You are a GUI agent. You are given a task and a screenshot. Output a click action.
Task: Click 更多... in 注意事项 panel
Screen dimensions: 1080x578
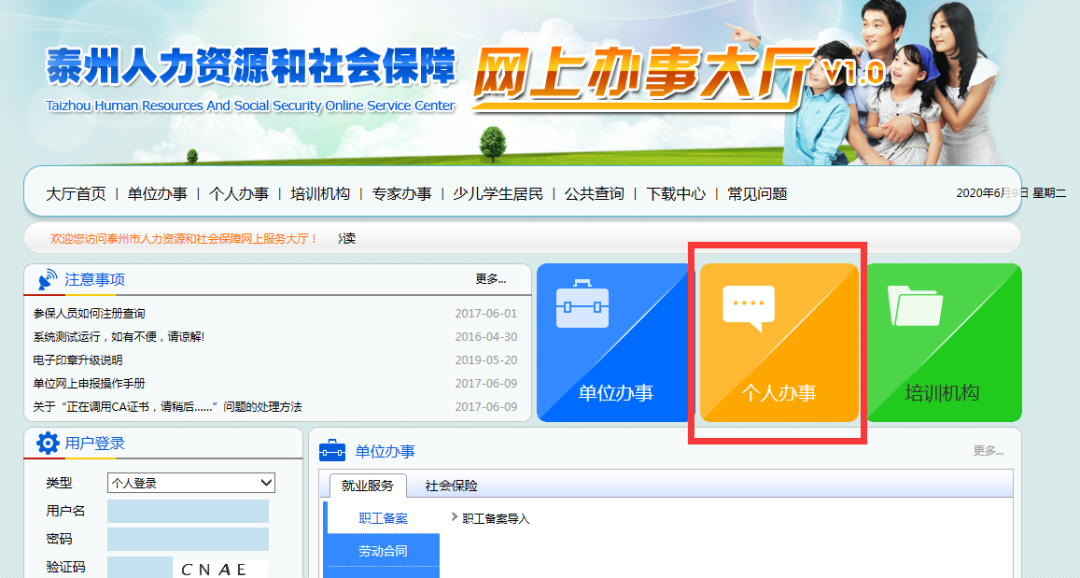coord(490,279)
